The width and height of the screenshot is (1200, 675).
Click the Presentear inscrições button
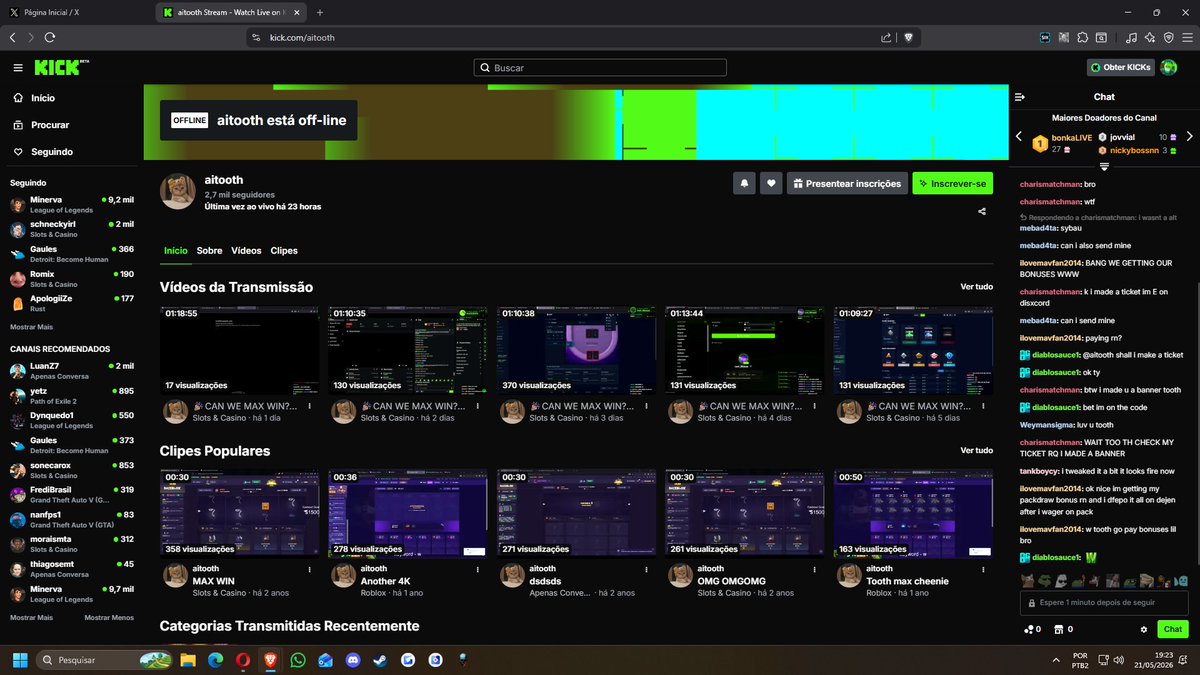(847, 183)
